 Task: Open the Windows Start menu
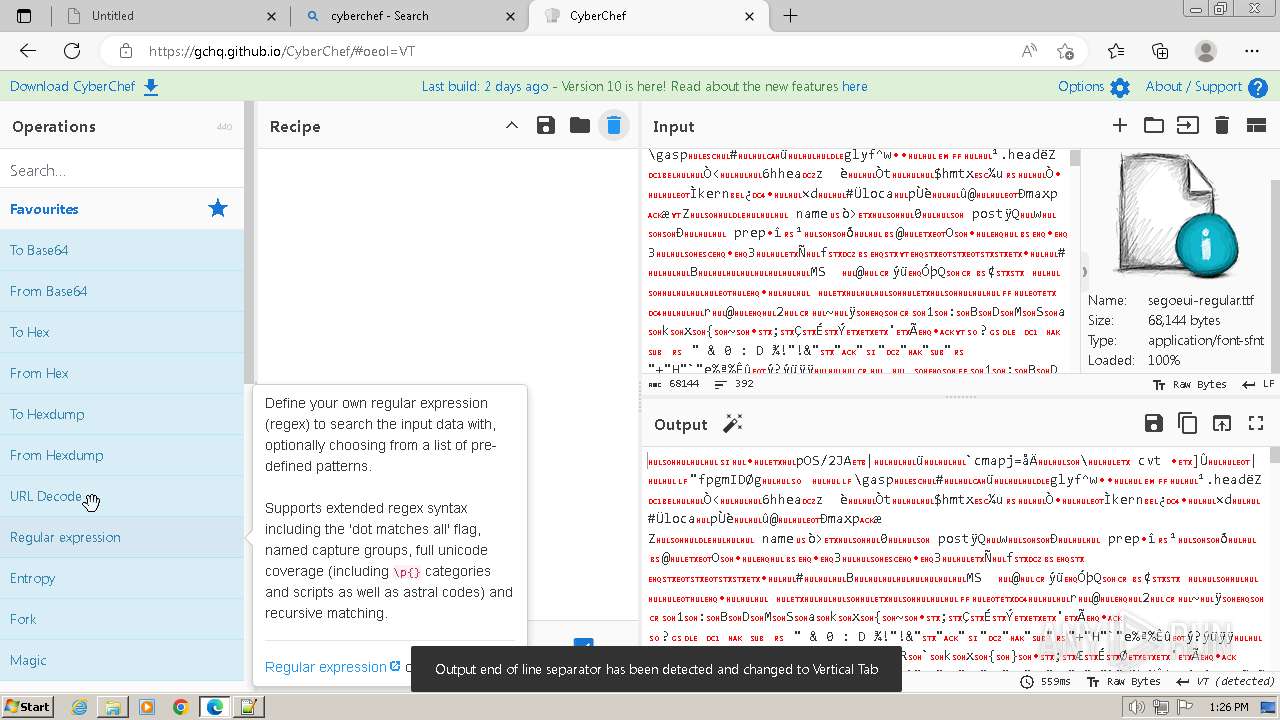point(27,706)
